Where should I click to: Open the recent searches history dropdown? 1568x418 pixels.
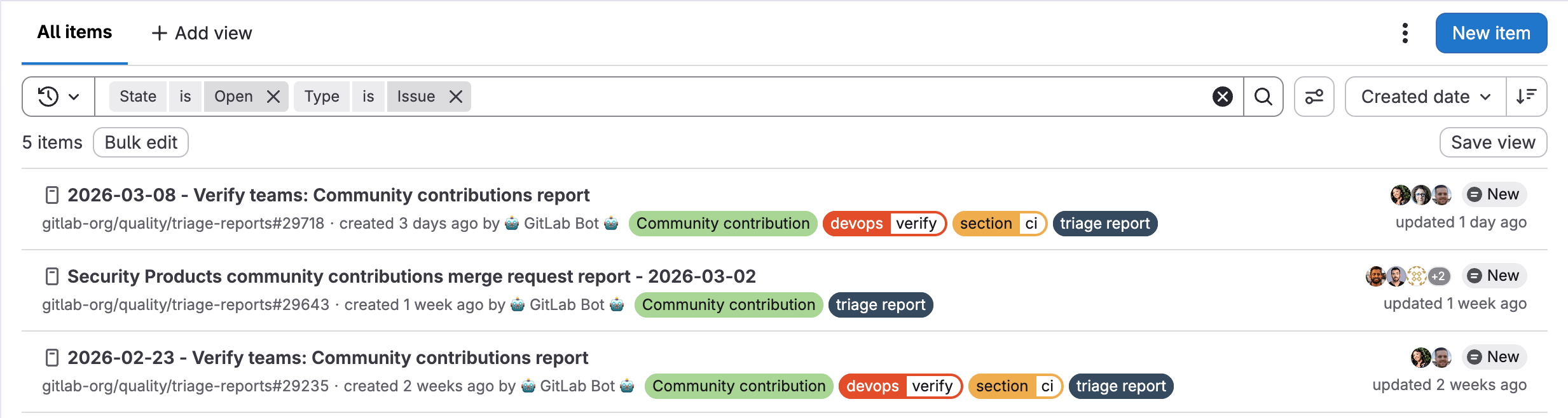click(x=58, y=97)
